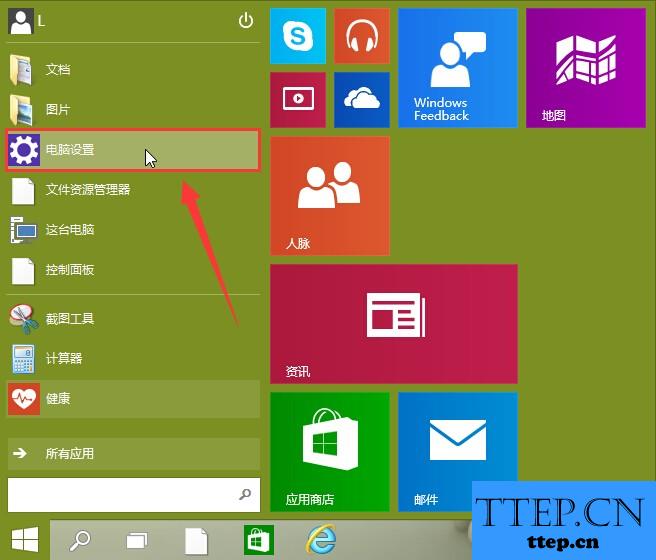Launch Internet Explorer from taskbar
The image size is (656, 560).
321,540
